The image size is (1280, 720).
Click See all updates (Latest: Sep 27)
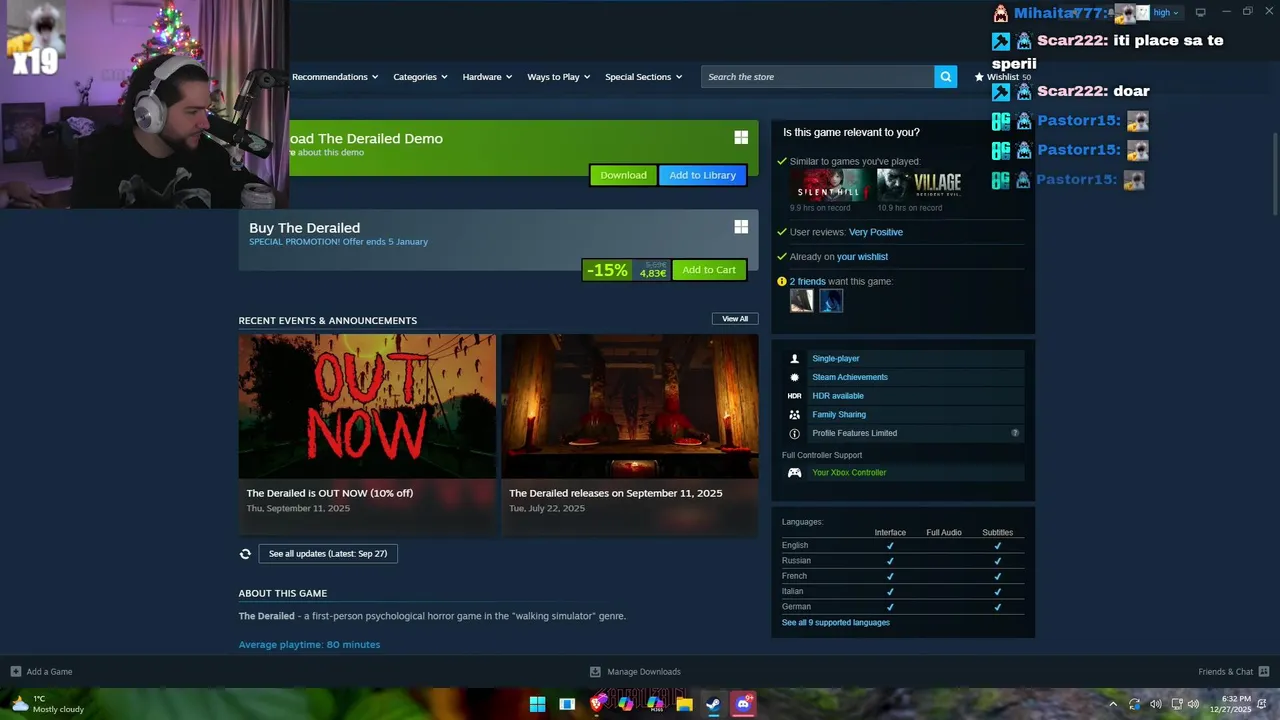[328, 554]
